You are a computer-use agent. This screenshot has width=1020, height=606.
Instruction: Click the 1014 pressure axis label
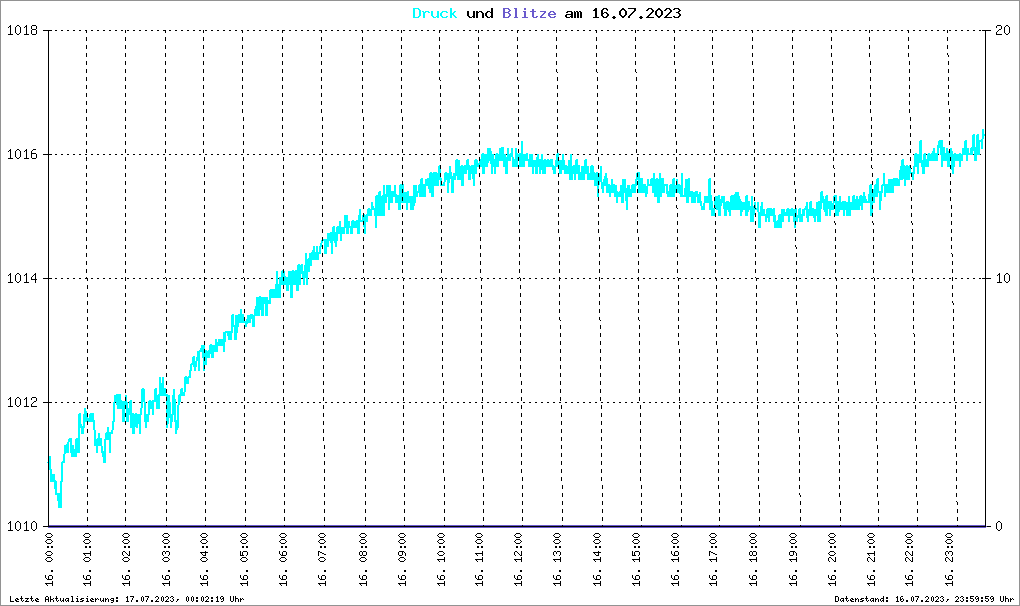pos(22,278)
